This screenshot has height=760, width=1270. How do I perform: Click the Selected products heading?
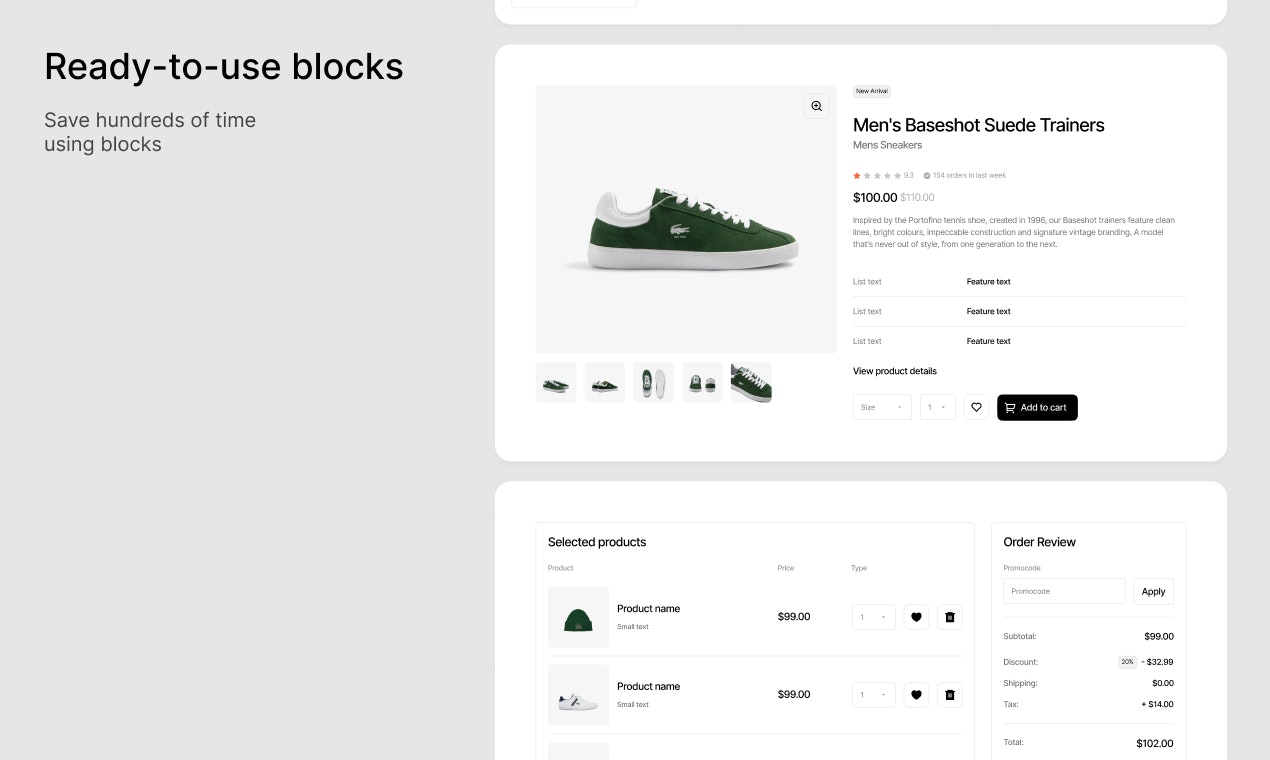597,542
